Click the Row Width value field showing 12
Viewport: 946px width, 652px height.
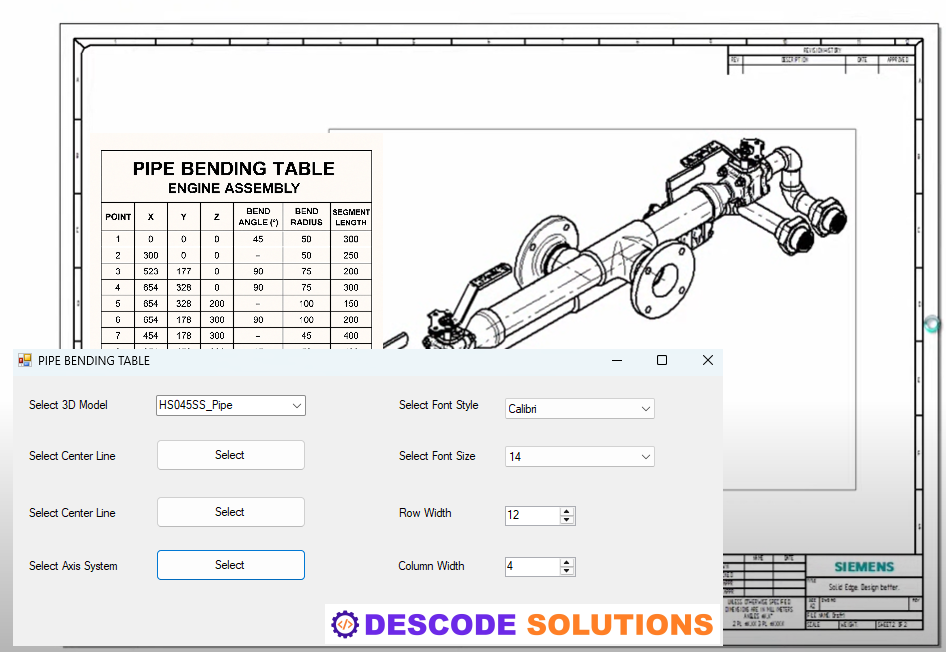[x=530, y=516]
